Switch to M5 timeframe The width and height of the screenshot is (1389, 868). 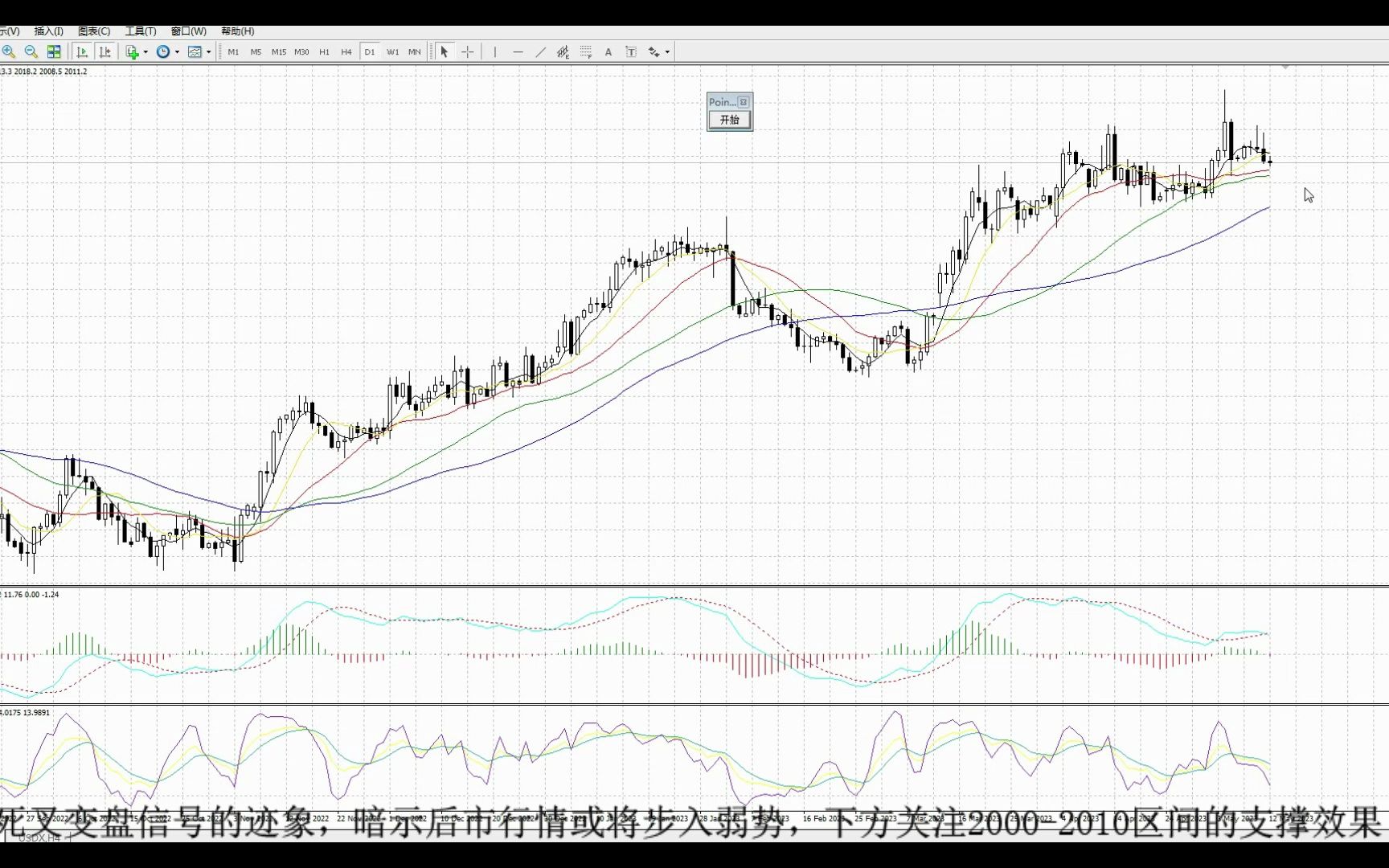point(256,51)
